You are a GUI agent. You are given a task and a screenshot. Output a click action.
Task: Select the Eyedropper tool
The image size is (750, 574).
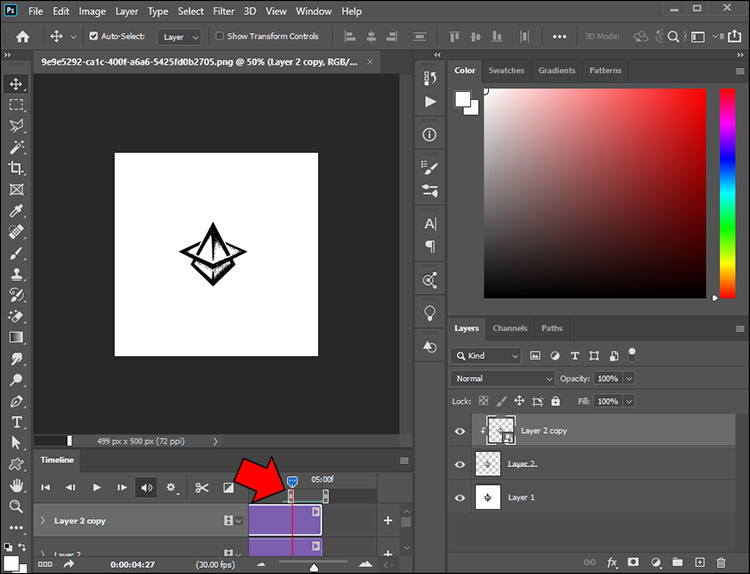pos(16,210)
